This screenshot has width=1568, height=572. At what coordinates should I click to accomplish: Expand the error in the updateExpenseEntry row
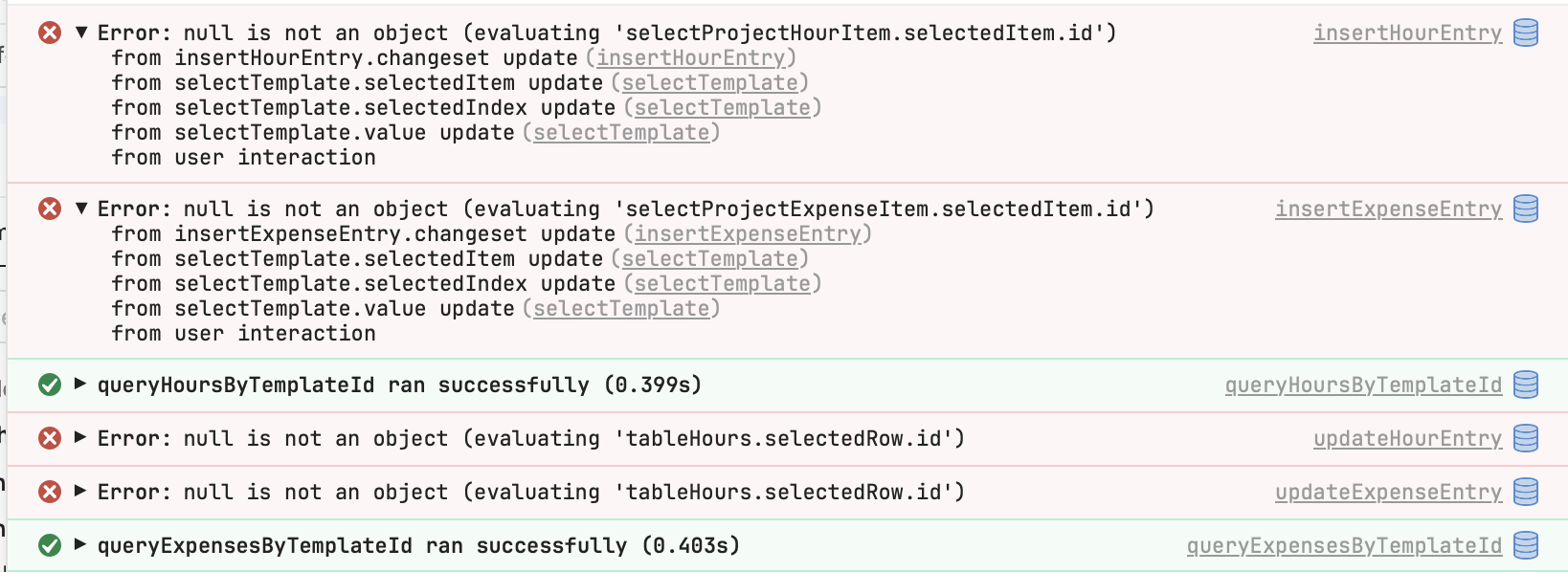point(81,492)
